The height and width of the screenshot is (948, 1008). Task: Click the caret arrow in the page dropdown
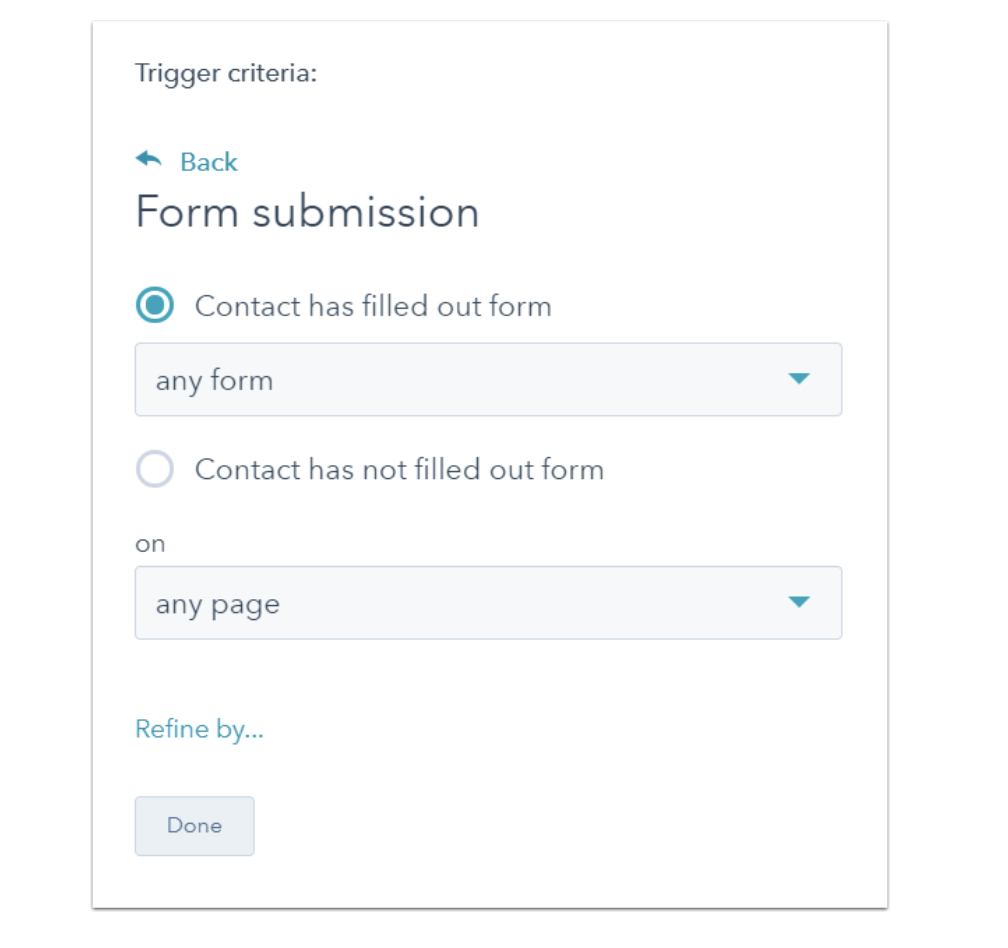[x=798, y=602]
